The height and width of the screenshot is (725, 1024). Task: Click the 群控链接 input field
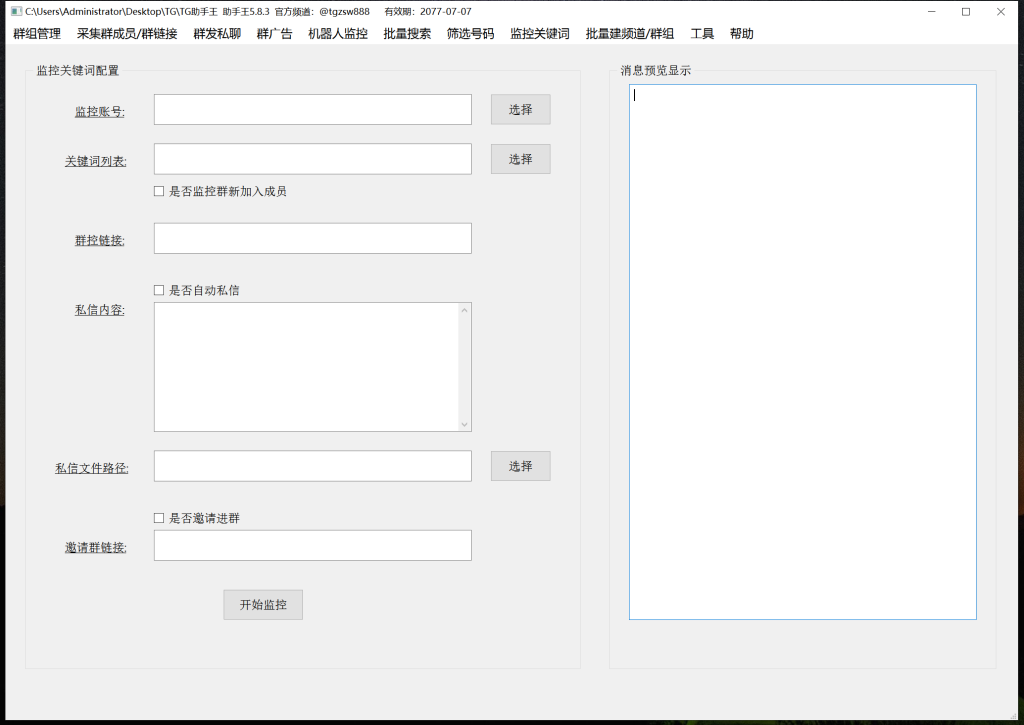[x=313, y=238]
